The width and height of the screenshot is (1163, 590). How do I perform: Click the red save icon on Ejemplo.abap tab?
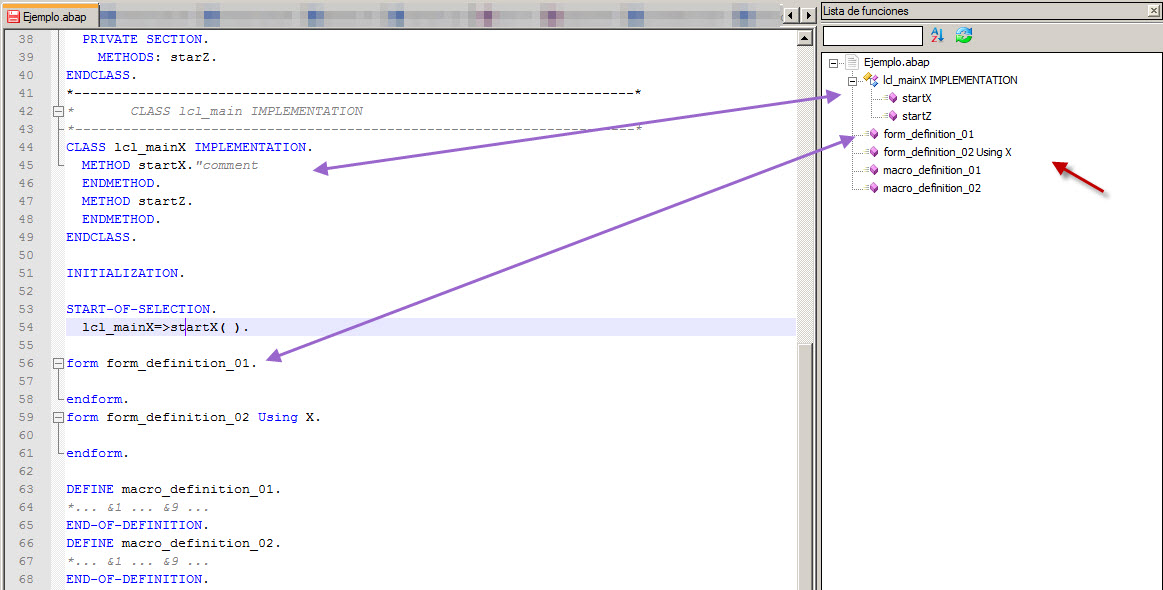[14, 17]
